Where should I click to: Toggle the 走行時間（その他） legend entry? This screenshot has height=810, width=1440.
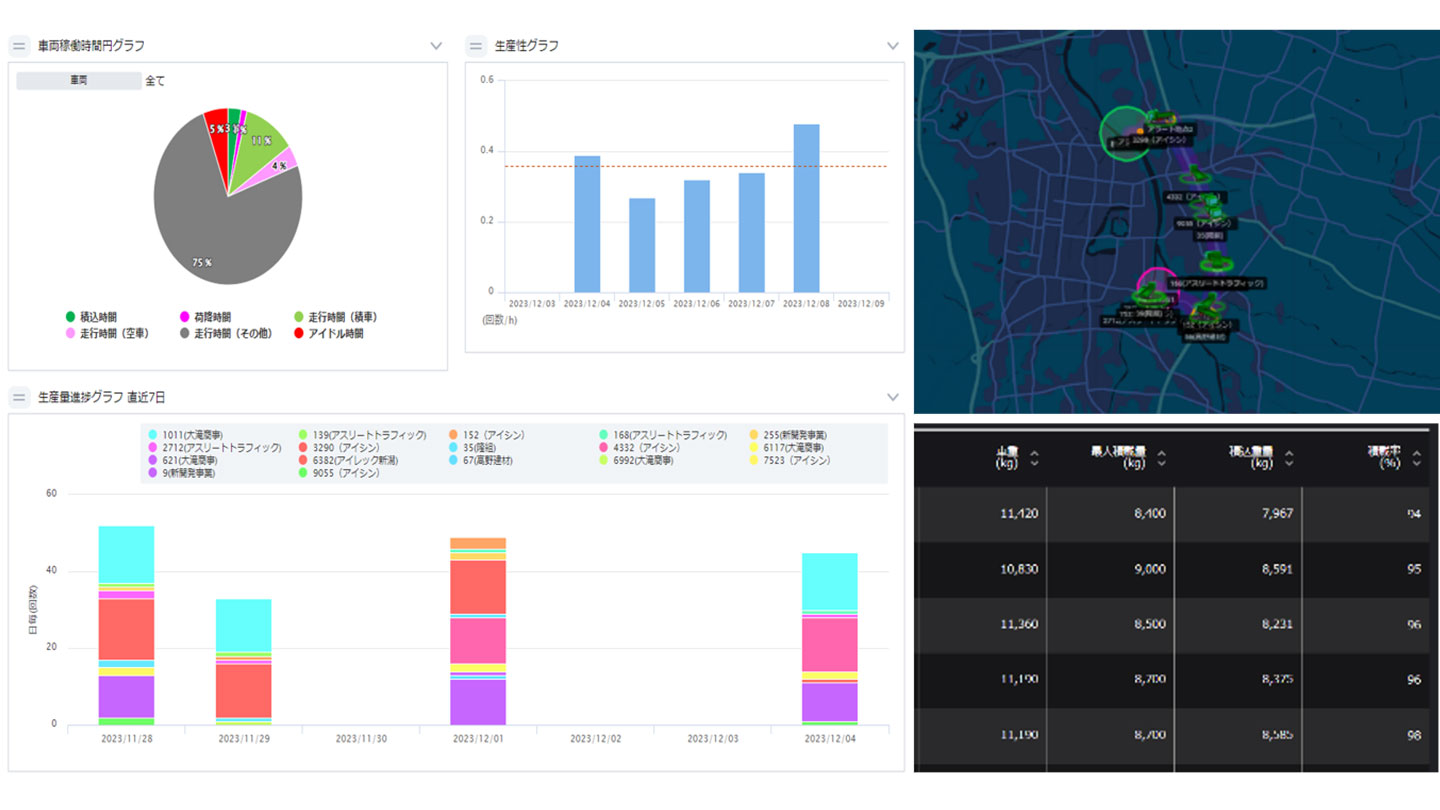[x=227, y=334]
